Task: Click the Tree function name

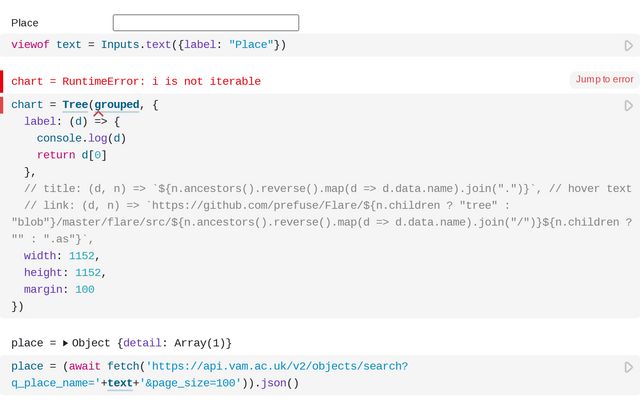Action: tap(75, 105)
